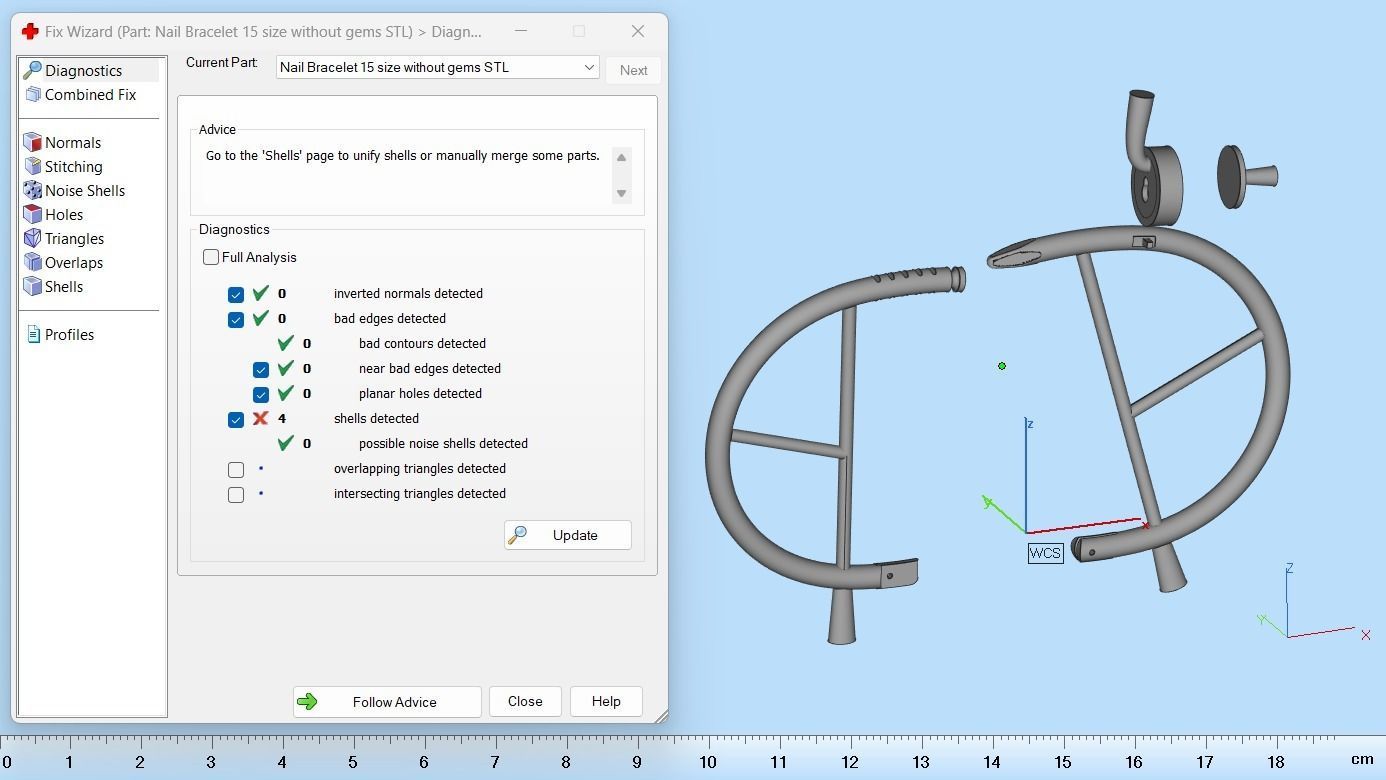Select the Triangles page icon

pyautogui.click(x=32, y=238)
